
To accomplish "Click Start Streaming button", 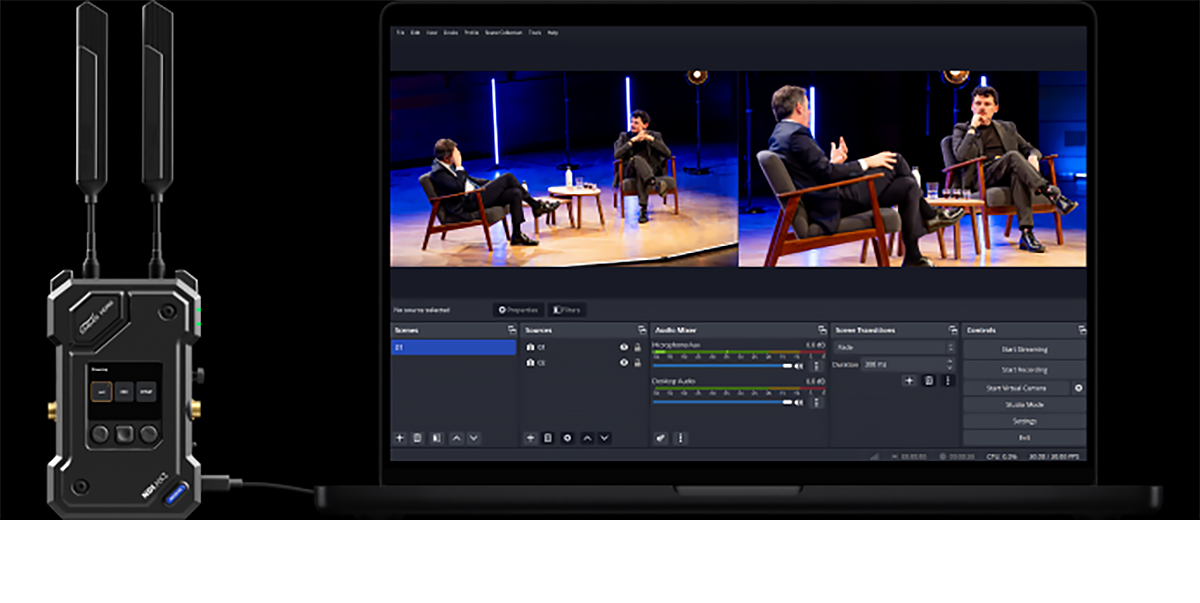I will [x=1024, y=350].
